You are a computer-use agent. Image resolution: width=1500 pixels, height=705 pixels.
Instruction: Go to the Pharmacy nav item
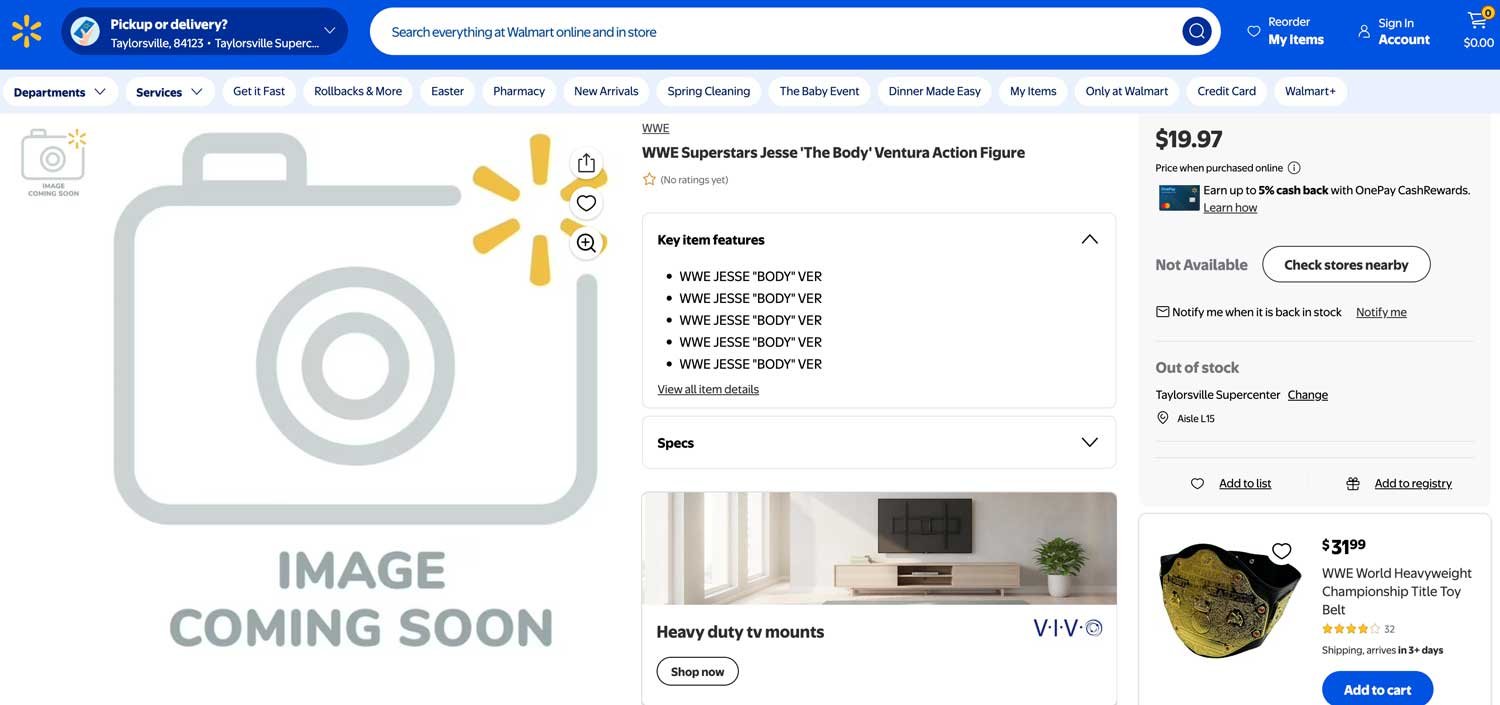pyautogui.click(x=518, y=91)
